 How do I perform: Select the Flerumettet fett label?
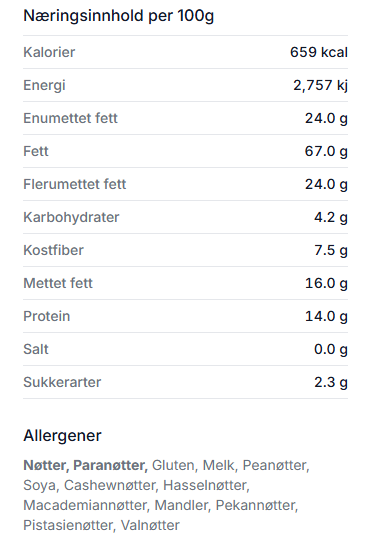tap(75, 184)
